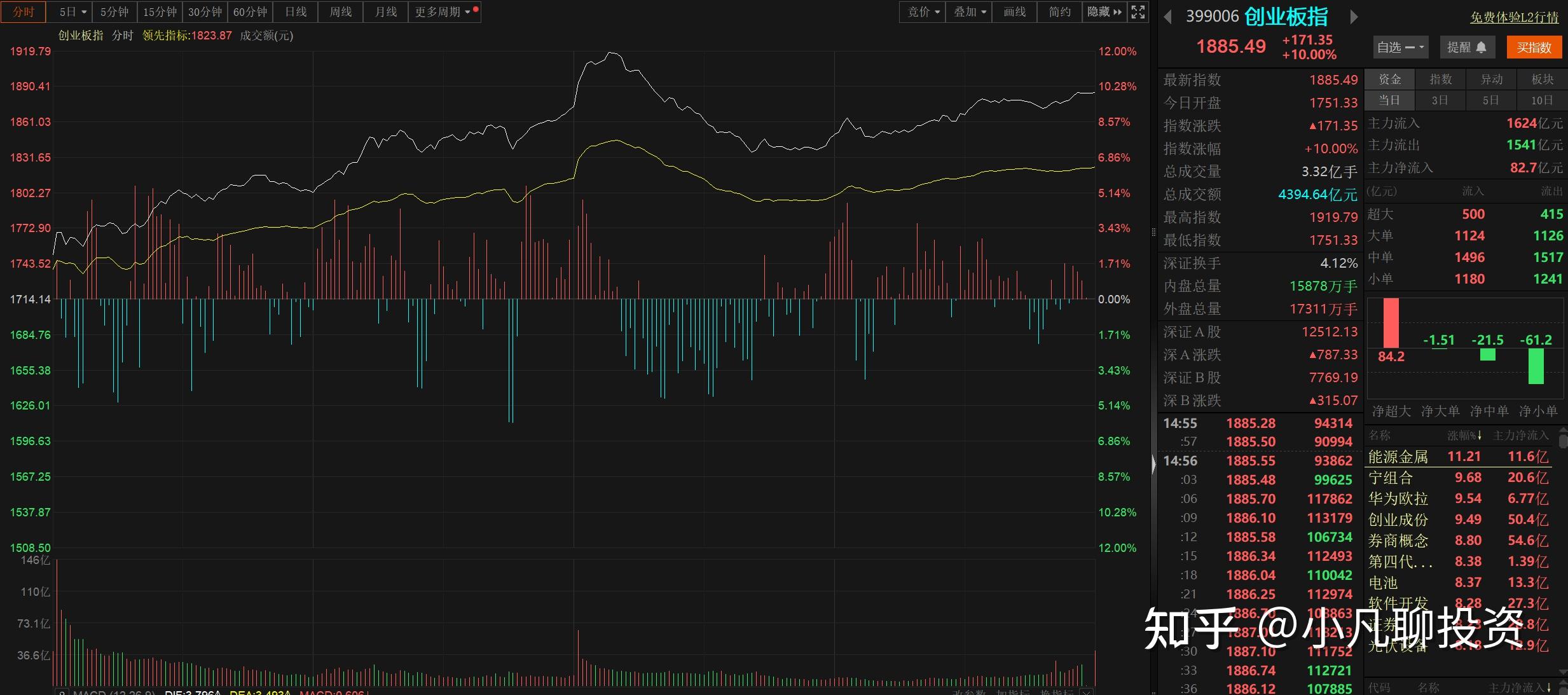
Task: Click the 涨幅% sort arrow column header
Action: [x=1465, y=436]
